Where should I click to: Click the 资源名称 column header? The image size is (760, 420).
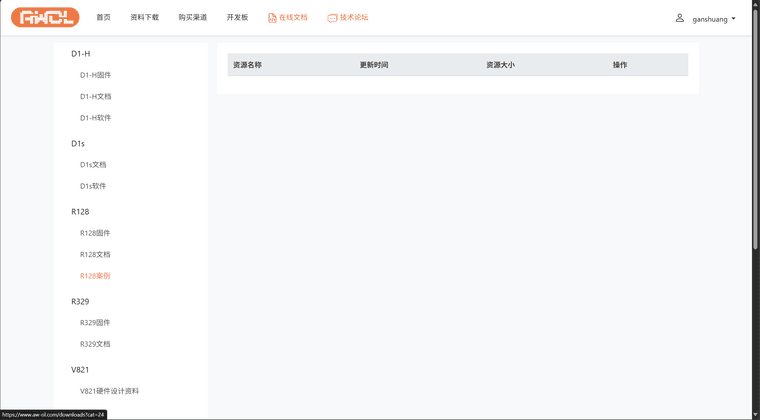247,65
